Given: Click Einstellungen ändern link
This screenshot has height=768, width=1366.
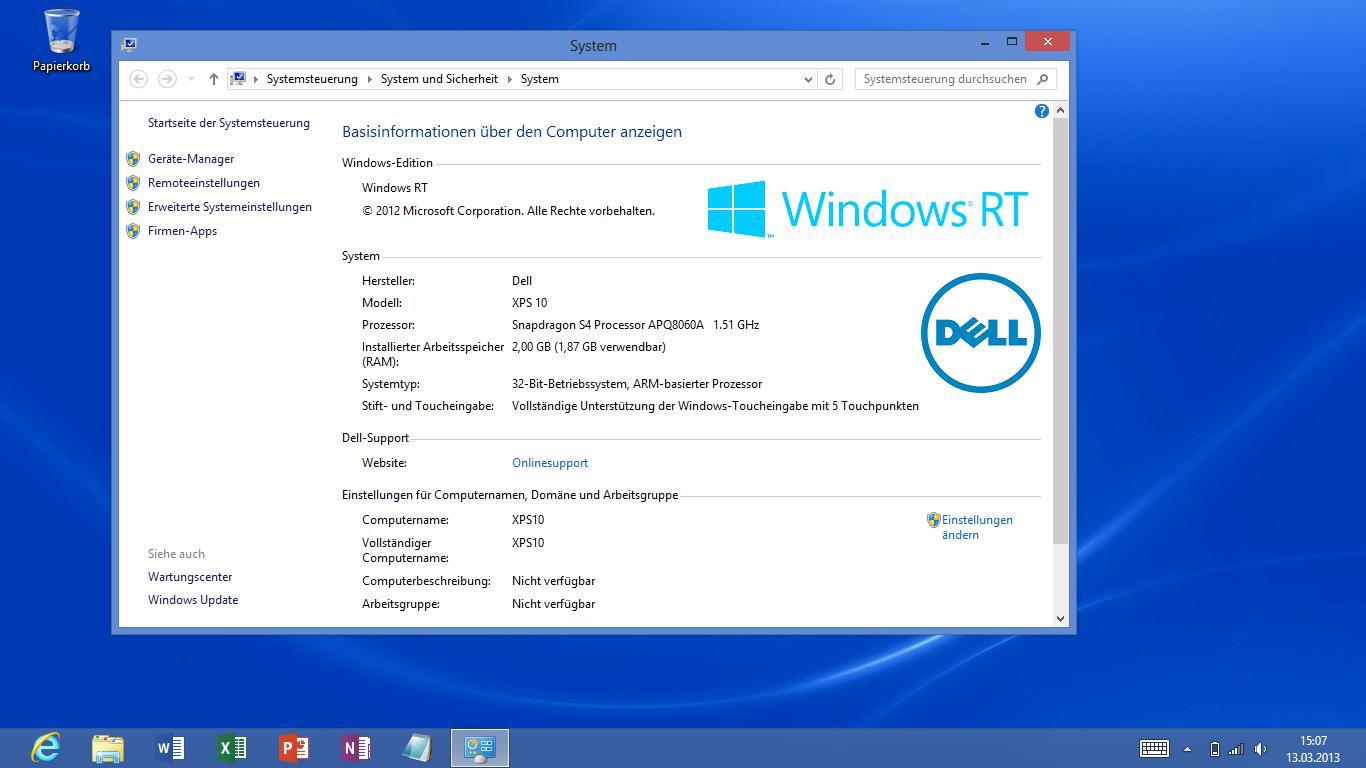Looking at the screenshot, I should click(x=977, y=527).
